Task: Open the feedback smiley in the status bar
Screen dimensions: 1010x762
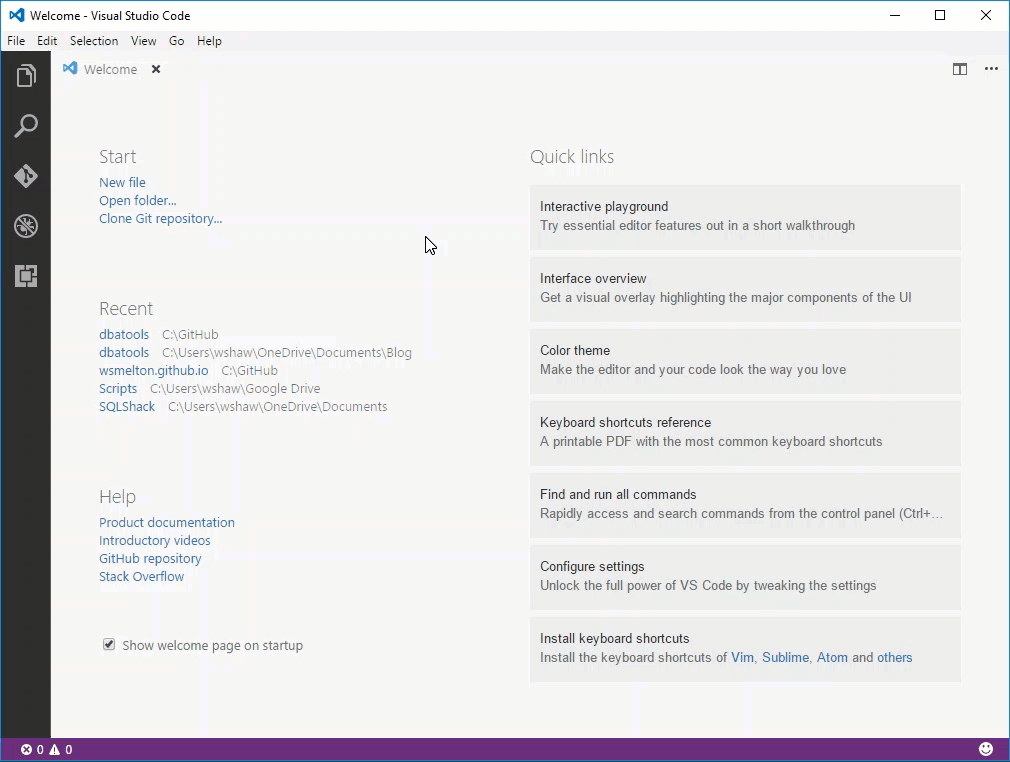Action: 985,748
